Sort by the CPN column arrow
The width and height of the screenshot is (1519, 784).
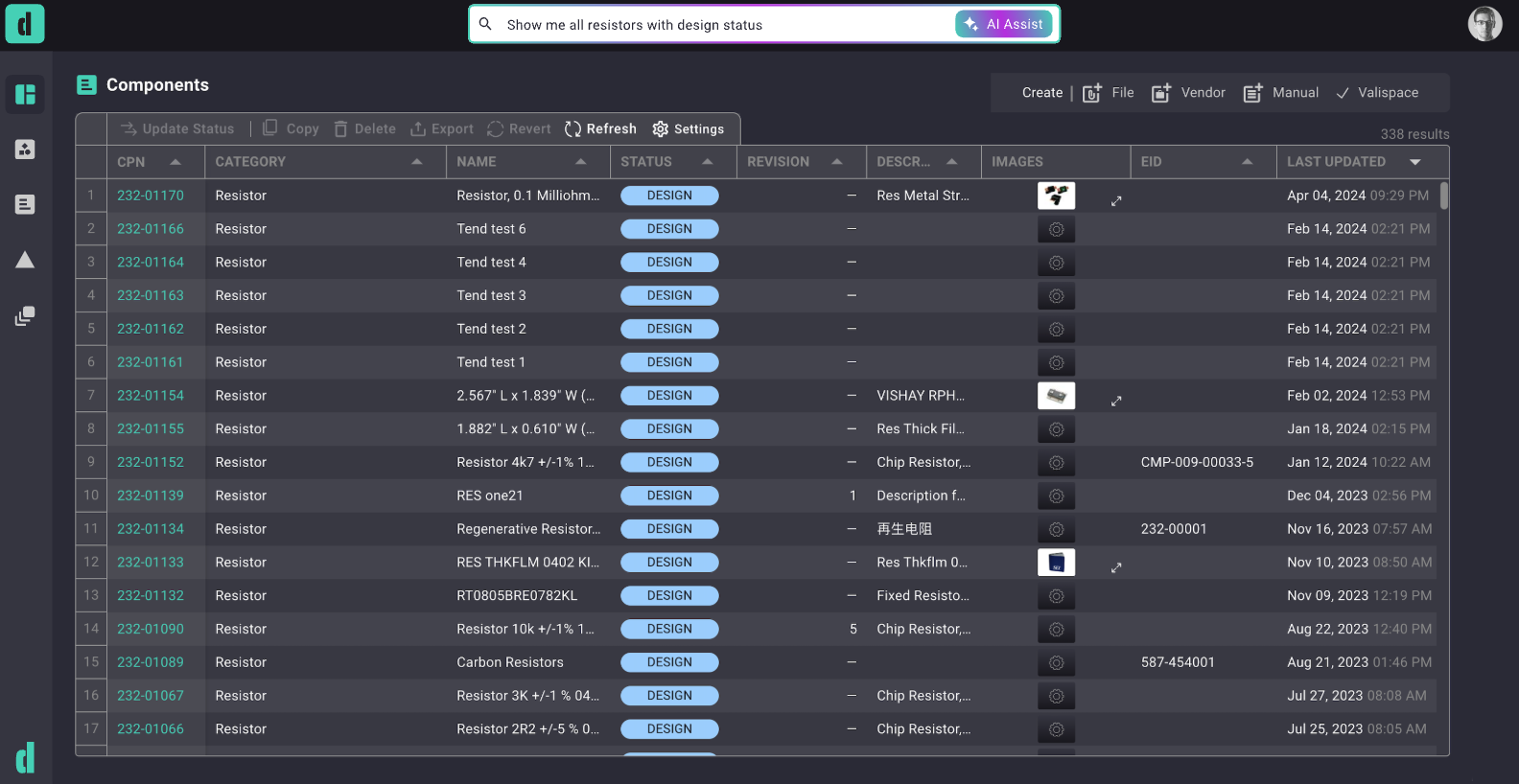click(175, 162)
